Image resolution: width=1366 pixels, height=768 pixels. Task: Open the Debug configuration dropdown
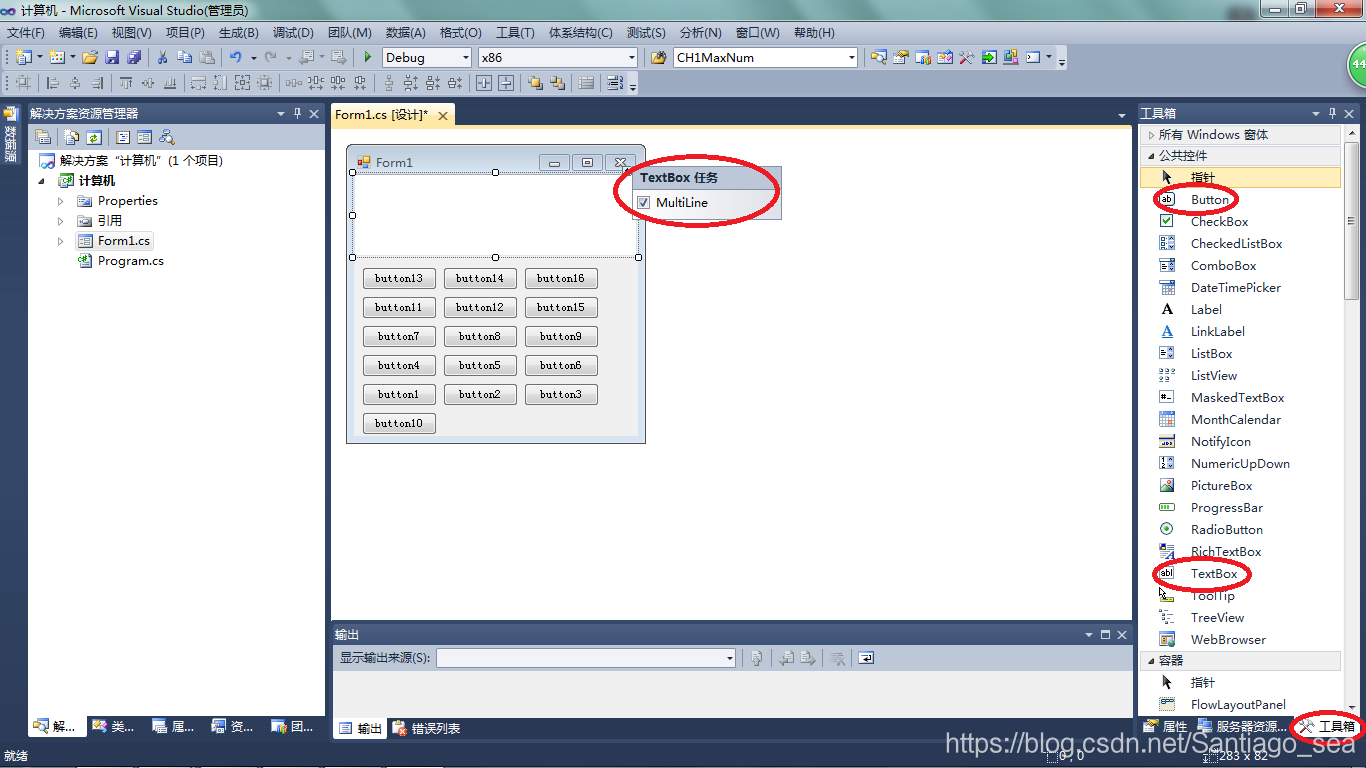click(x=466, y=58)
